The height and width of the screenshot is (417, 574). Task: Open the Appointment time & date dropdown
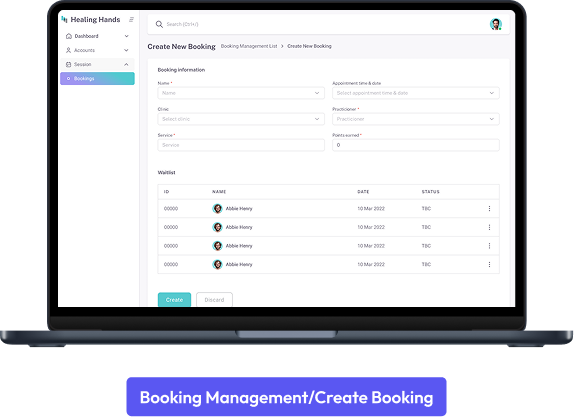tap(415, 93)
